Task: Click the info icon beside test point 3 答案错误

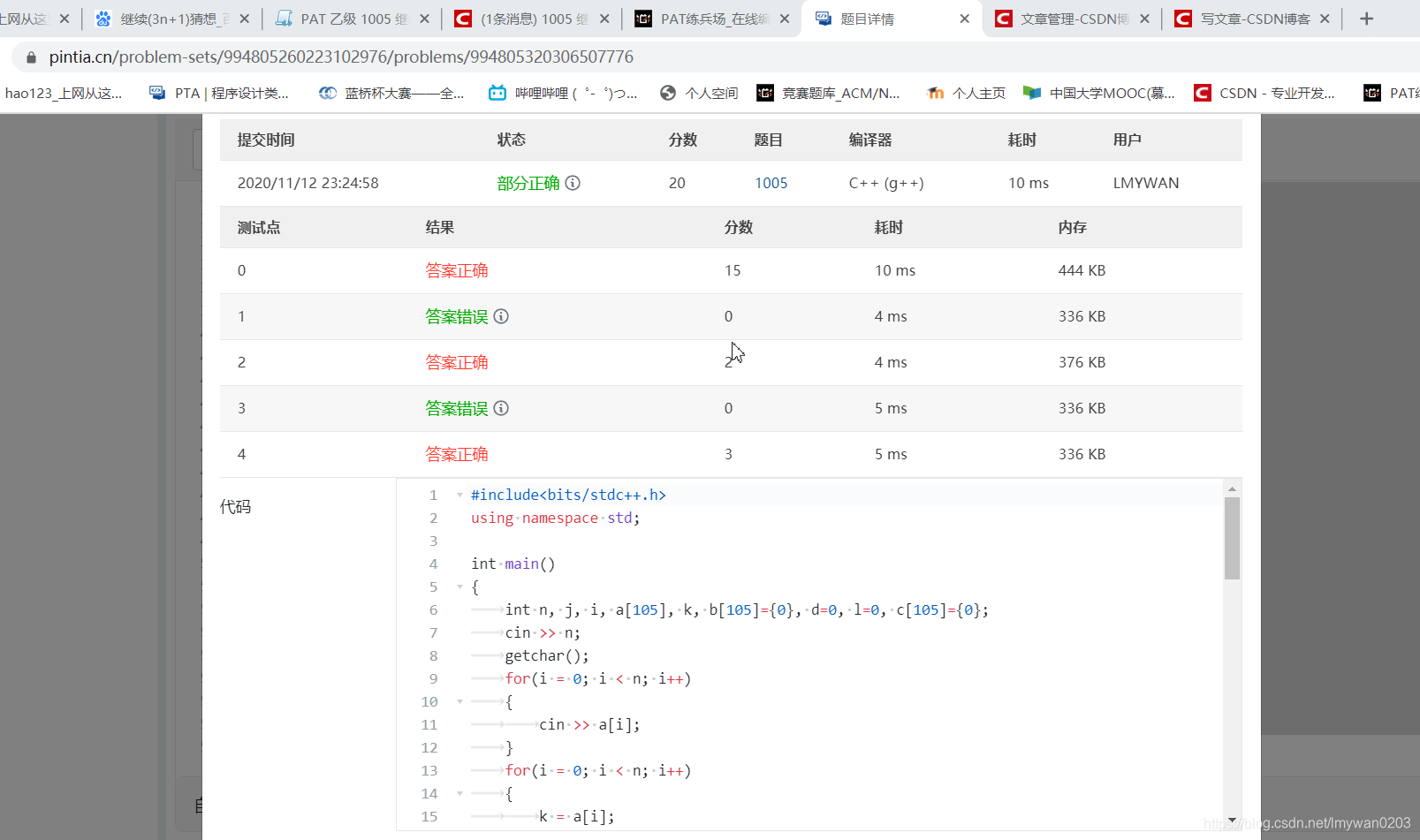Action: pyautogui.click(x=501, y=408)
